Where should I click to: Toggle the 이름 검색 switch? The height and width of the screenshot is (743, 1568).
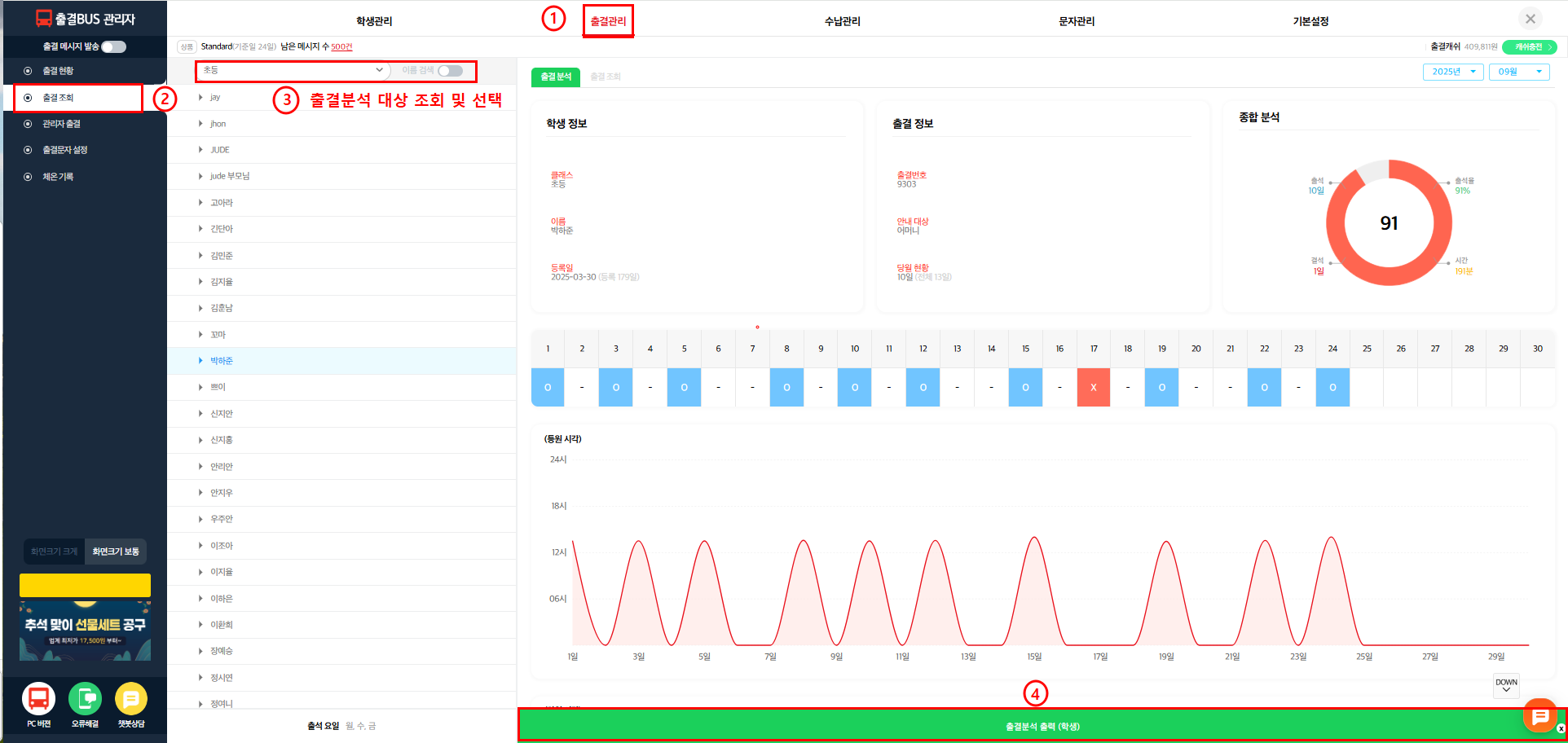click(x=450, y=71)
